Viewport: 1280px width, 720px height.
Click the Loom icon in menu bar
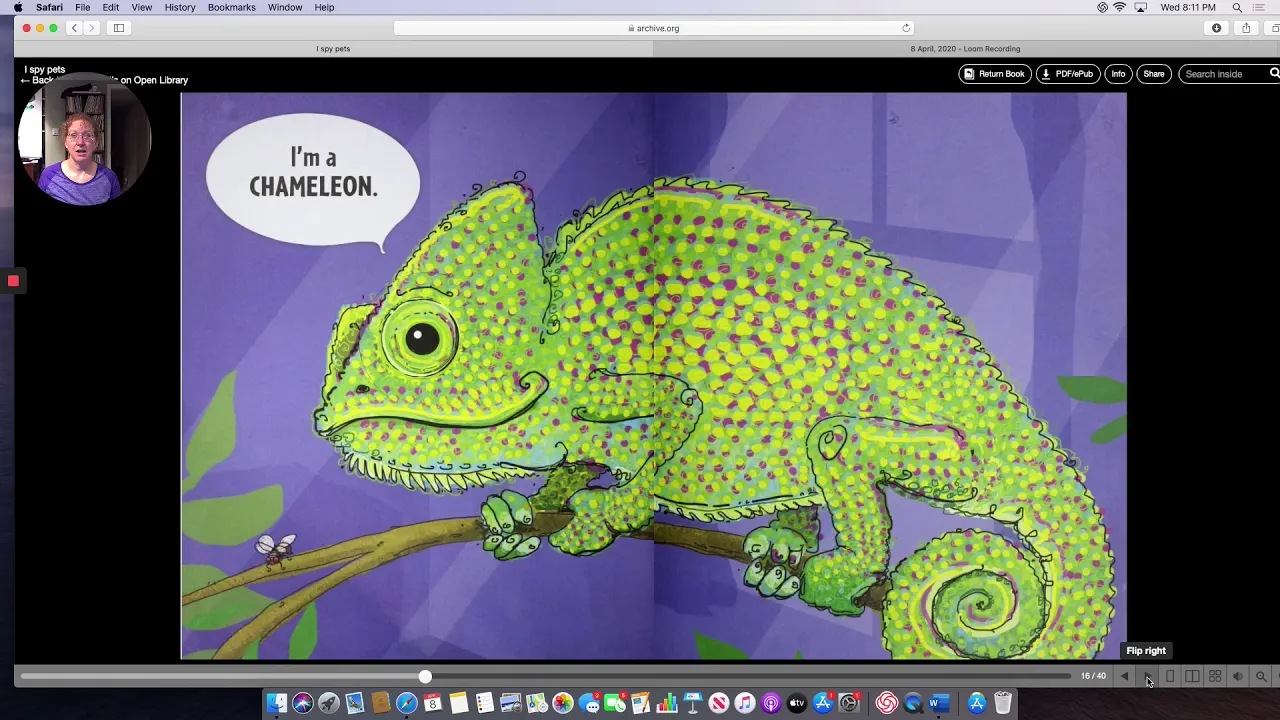click(x=1102, y=7)
